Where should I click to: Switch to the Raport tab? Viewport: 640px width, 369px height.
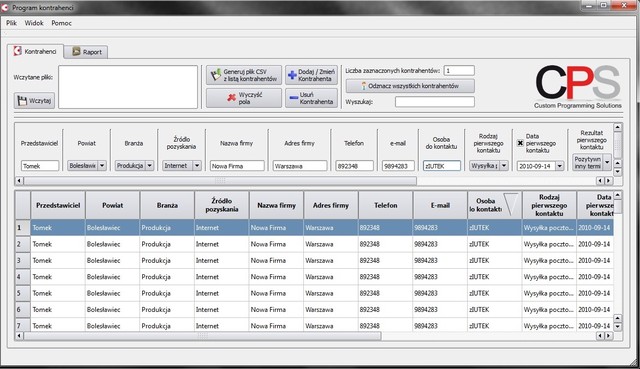87,52
